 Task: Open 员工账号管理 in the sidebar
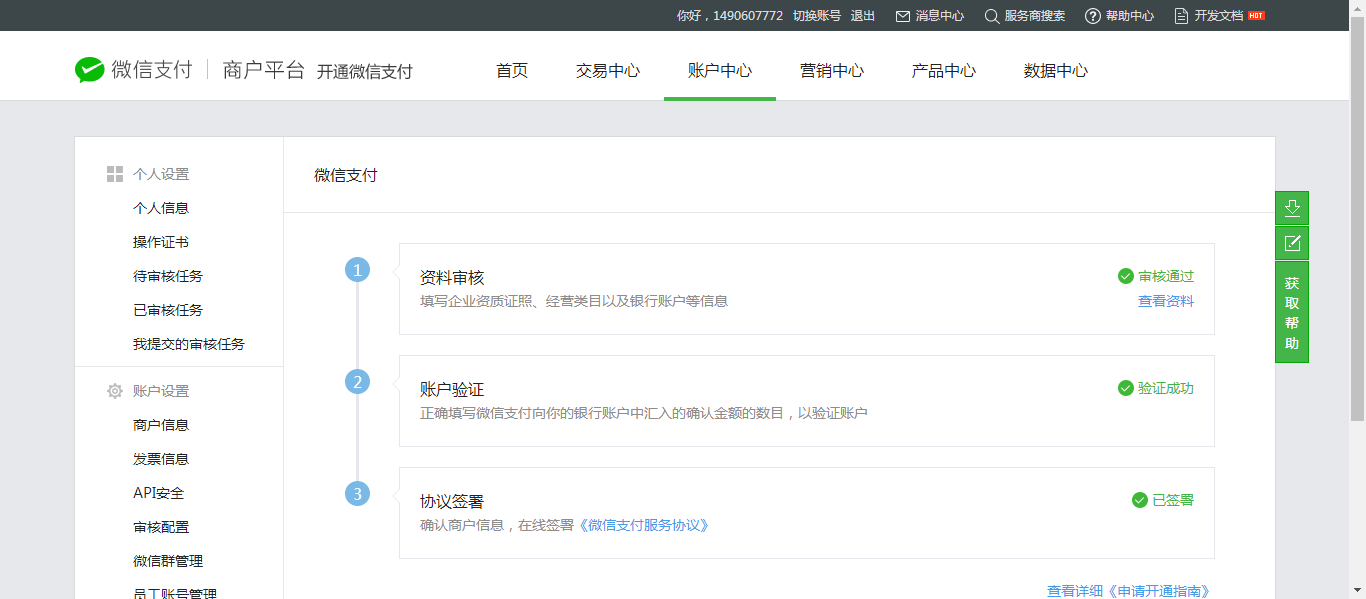175,593
